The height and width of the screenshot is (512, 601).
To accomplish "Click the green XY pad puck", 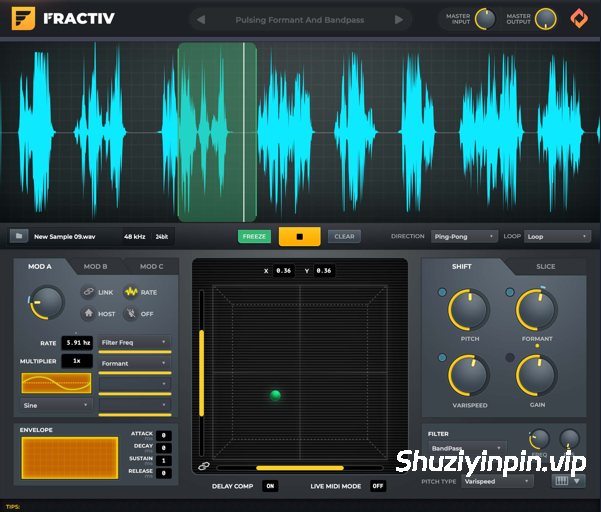I will 275,395.
